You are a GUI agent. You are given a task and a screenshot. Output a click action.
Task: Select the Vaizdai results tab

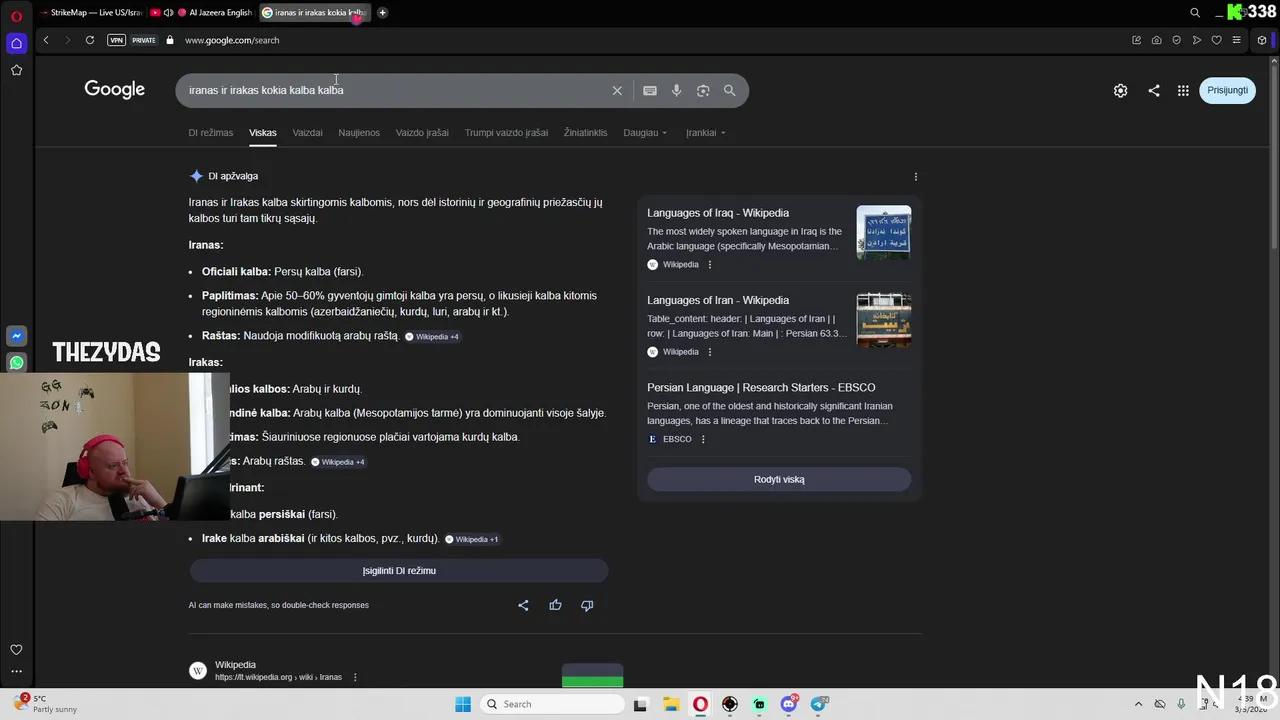click(x=307, y=132)
